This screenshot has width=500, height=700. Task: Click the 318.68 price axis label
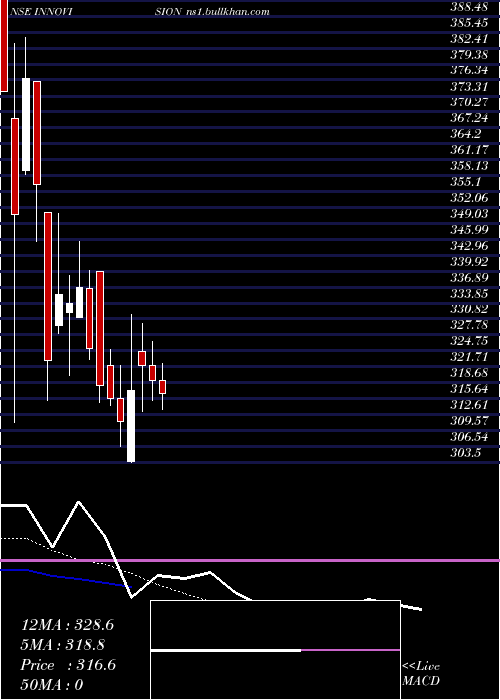click(469, 373)
